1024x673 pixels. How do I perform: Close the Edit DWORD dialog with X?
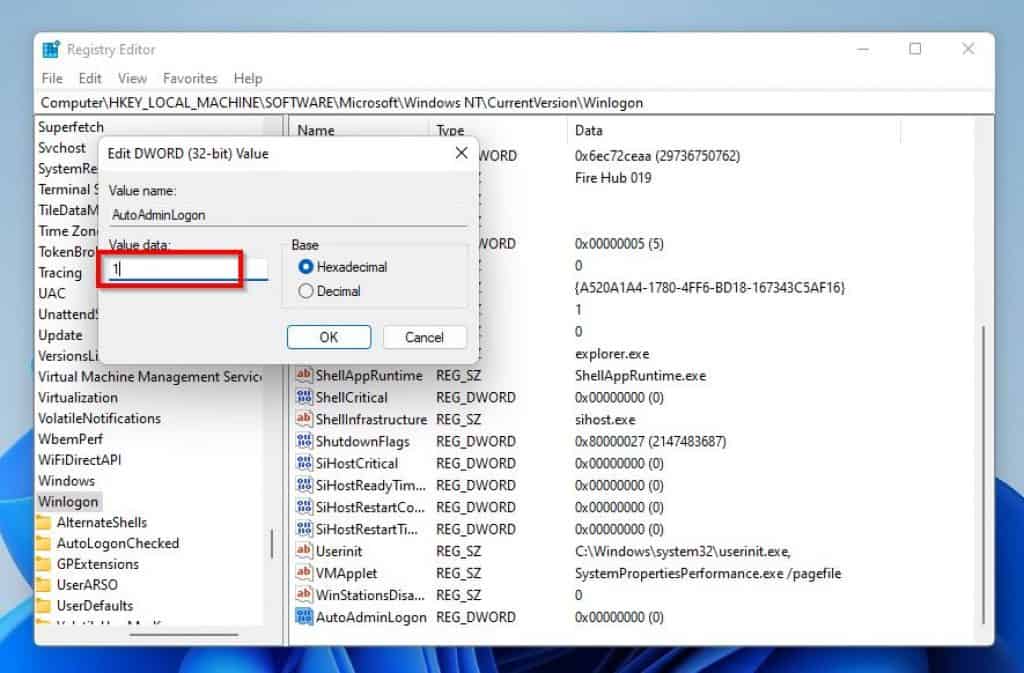click(x=461, y=153)
